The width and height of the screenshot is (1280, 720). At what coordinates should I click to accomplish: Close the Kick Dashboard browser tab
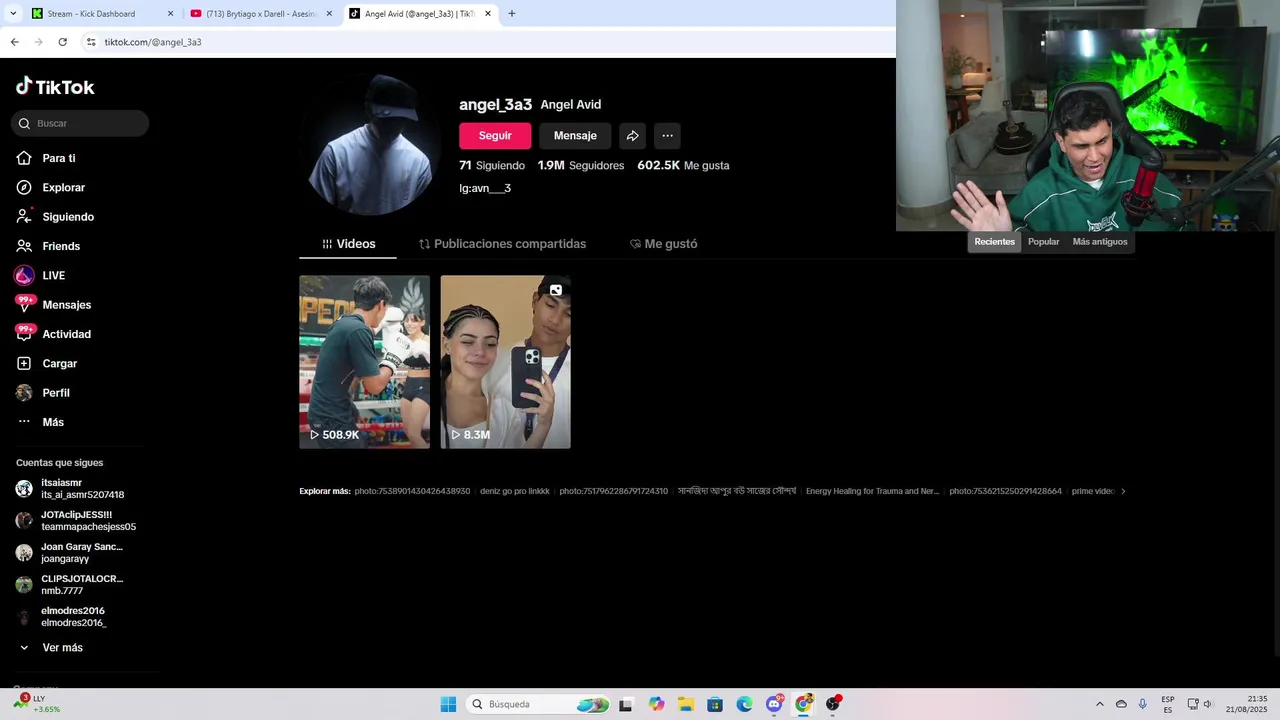(x=170, y=14)
